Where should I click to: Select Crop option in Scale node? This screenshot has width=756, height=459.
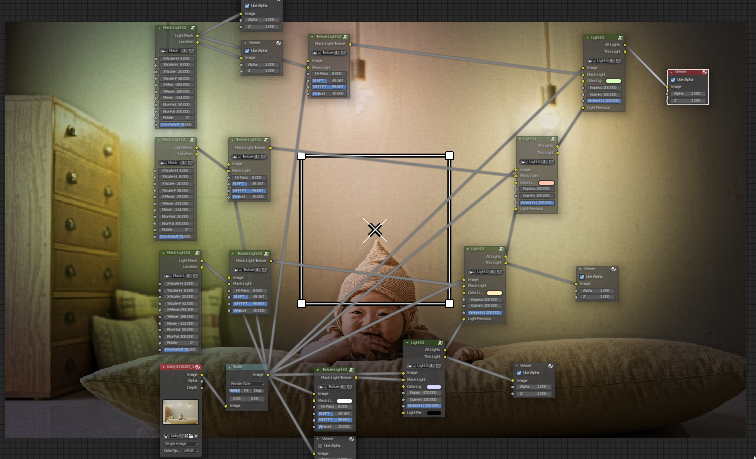pos(258,391)
